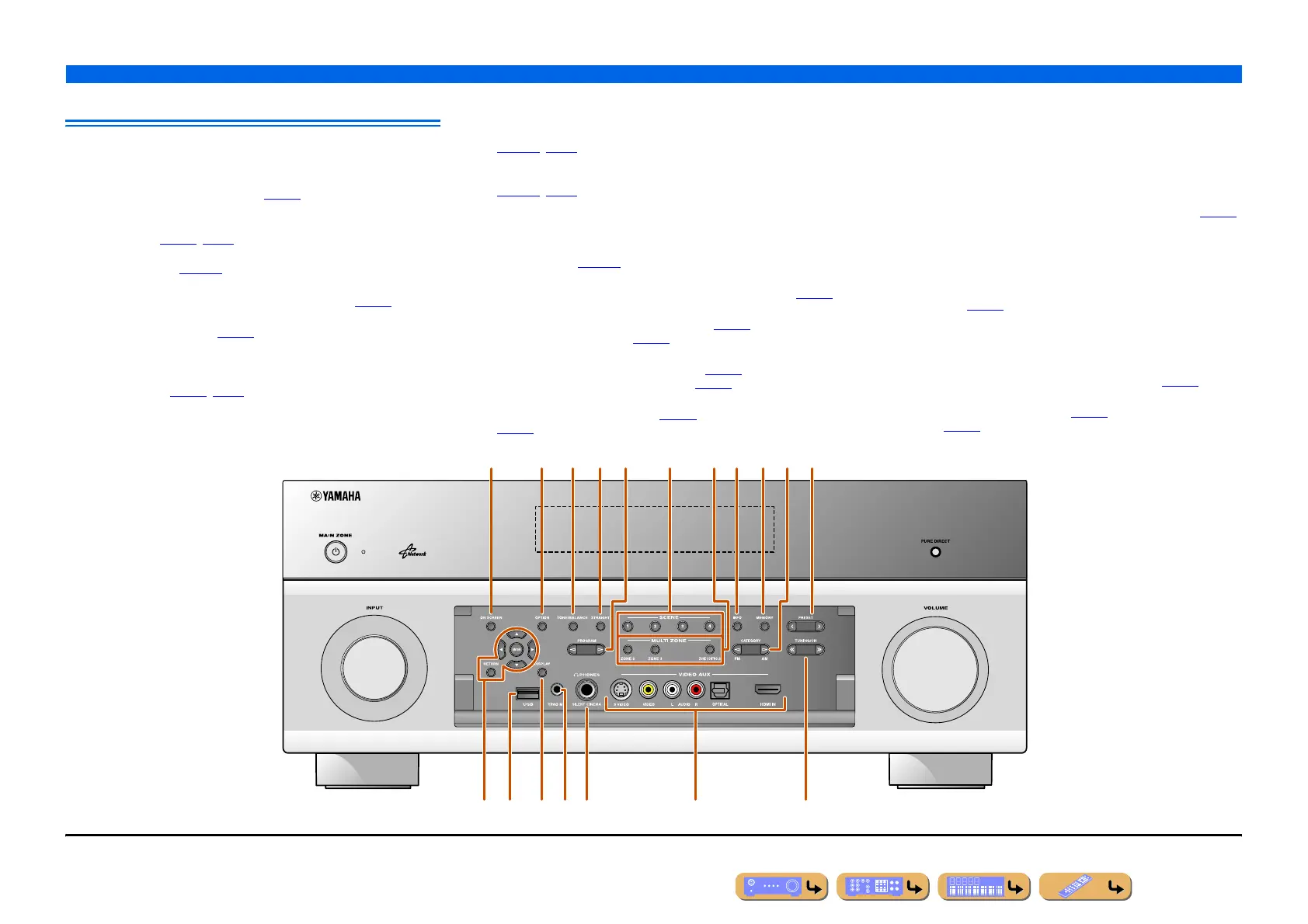Click the ENTER button in the cursor ring
The width and height of the screenshot is (1308, 924).
click(517, 649)
